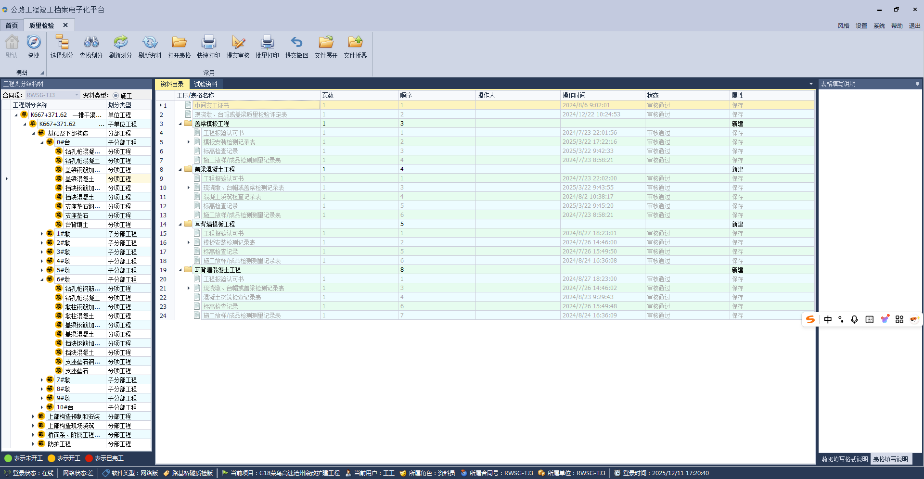
Task: Click the blue refresh arrows toolbar icon
Action: [x=150, y=42]
